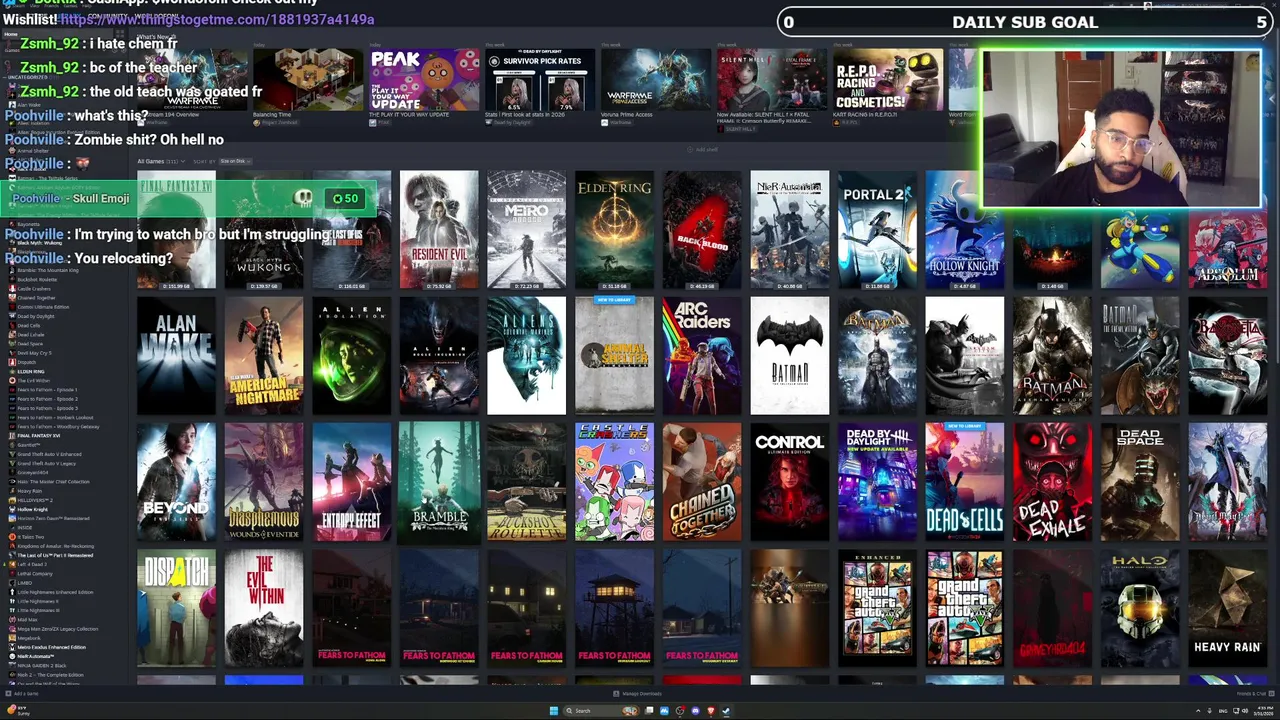This screenshot has height=720, width=1280.
Task: Select 'NINJA GAIDEN 2 Black' in sidebar
Action: [42, 666]
